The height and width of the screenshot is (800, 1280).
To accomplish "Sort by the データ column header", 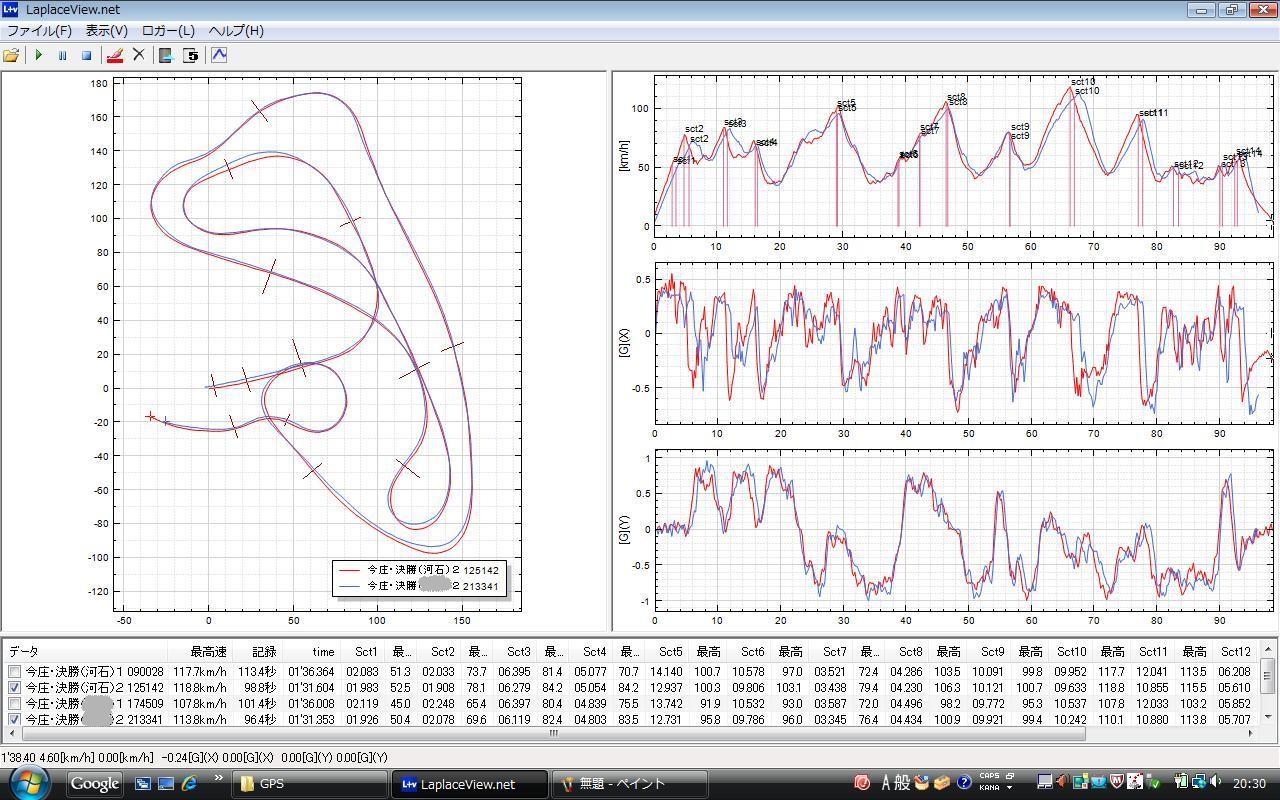I will tap(84, 651).
